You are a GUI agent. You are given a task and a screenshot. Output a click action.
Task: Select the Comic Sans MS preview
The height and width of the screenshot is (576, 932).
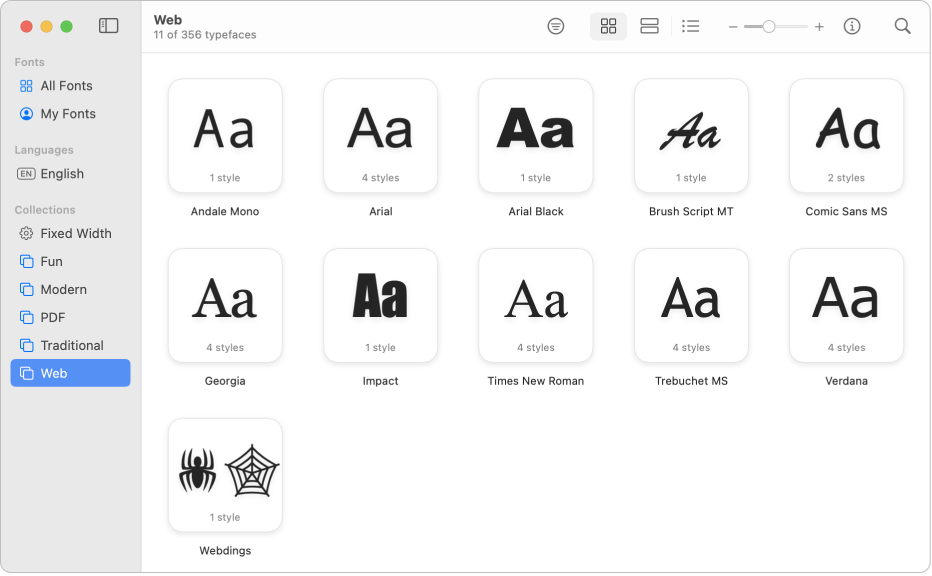(x=846, y=136)
